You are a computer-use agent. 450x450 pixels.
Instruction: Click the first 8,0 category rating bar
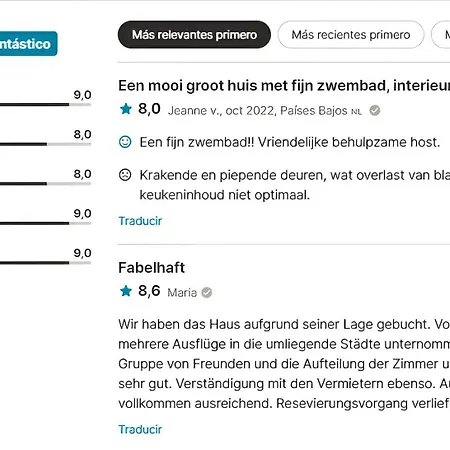(x=45, y=144)
